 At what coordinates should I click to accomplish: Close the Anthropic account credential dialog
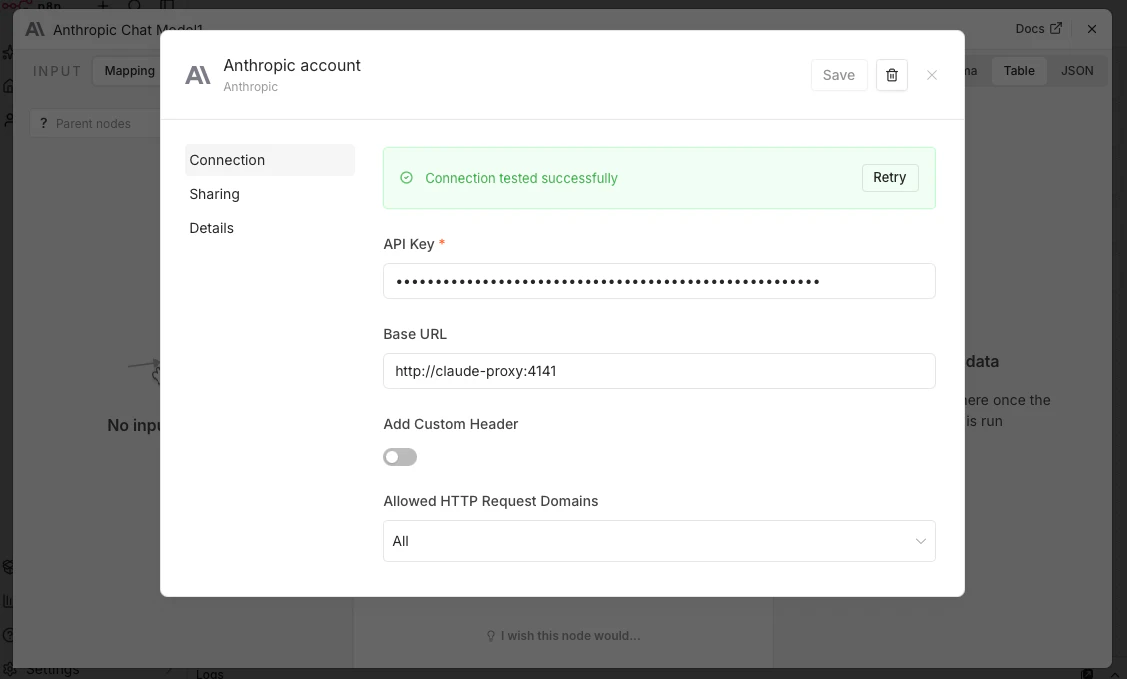(x=932, y=75)
